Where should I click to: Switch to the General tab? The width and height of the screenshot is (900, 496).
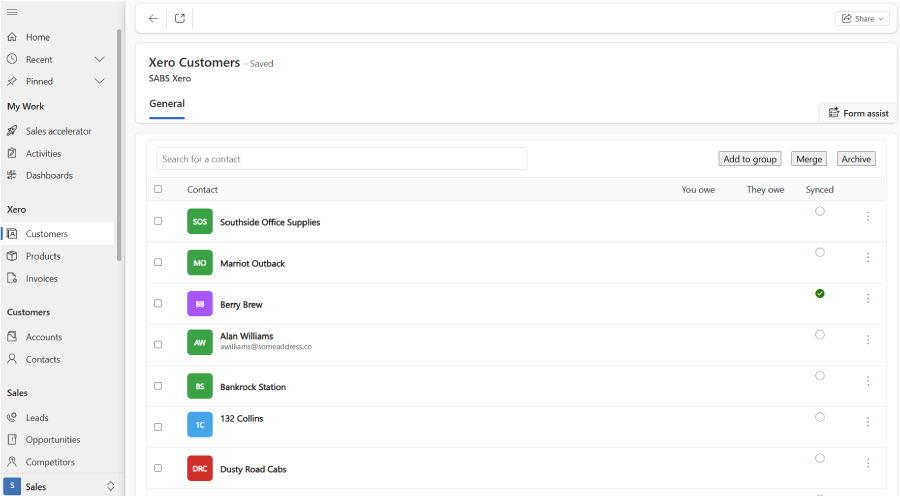167,104
